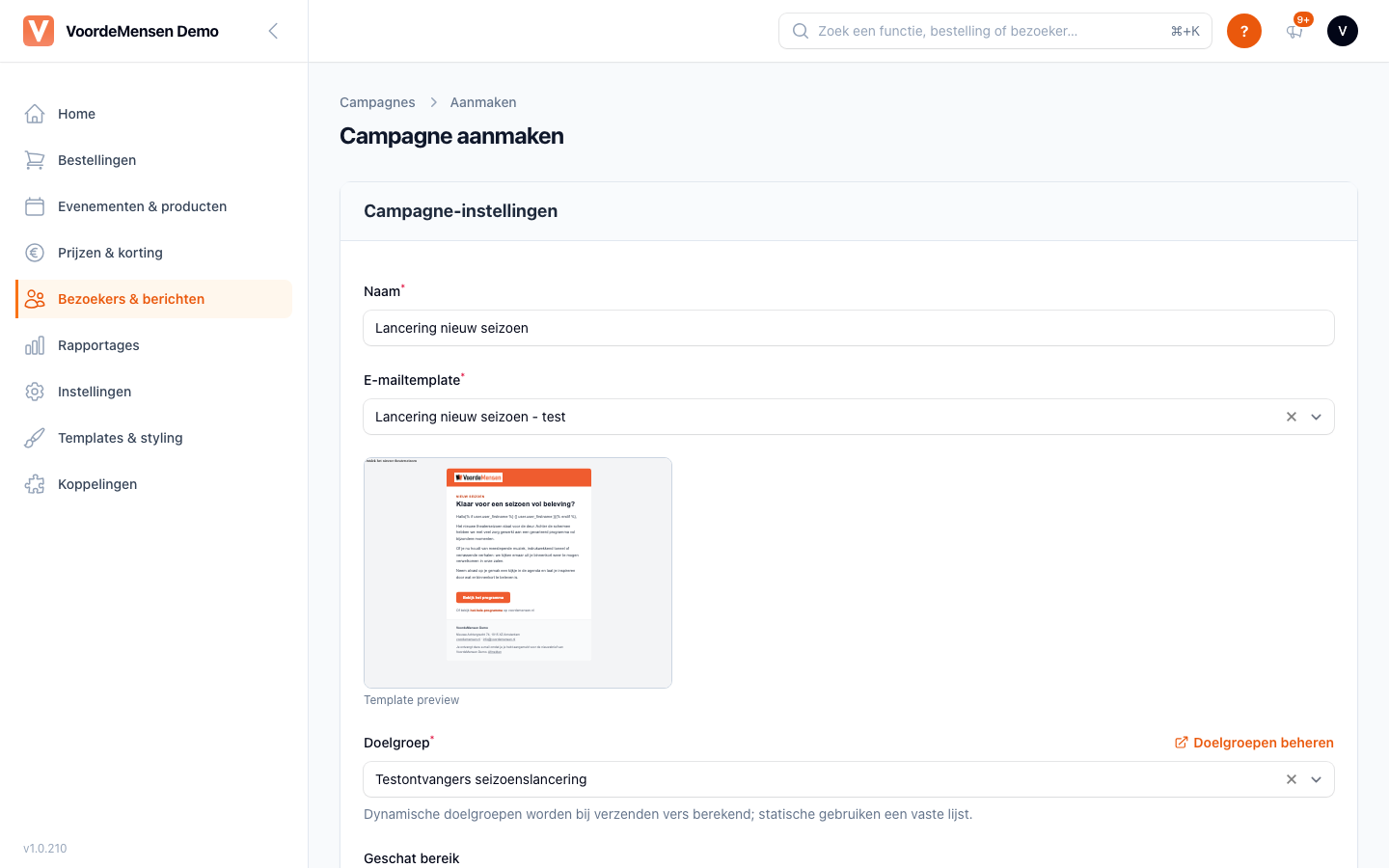Open Prijzen & korting menu item
The height and width of the screenshot is (868, 1389).
click(x=153, y=253)
